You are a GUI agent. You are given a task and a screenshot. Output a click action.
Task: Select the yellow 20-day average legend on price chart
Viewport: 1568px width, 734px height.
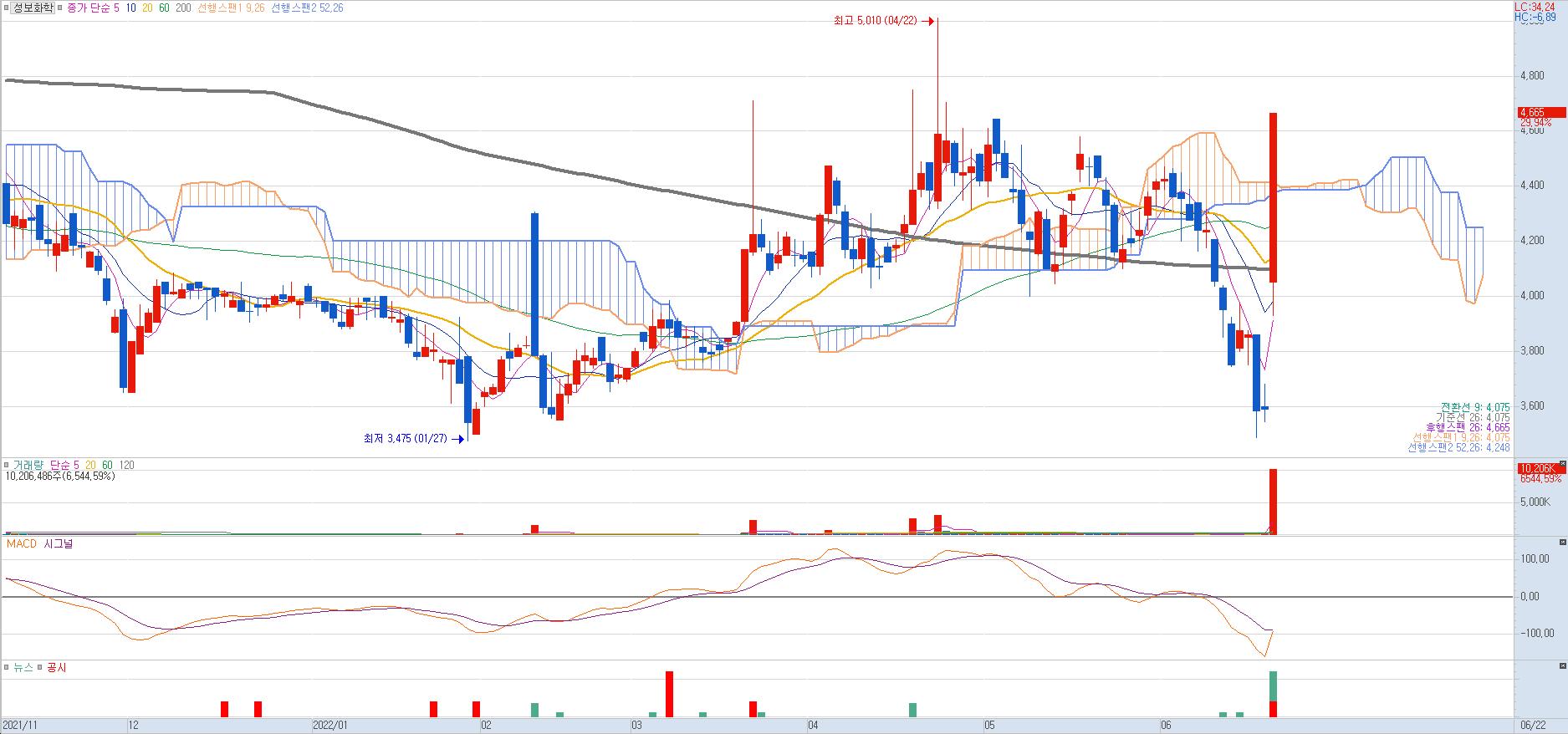[147, 8]
